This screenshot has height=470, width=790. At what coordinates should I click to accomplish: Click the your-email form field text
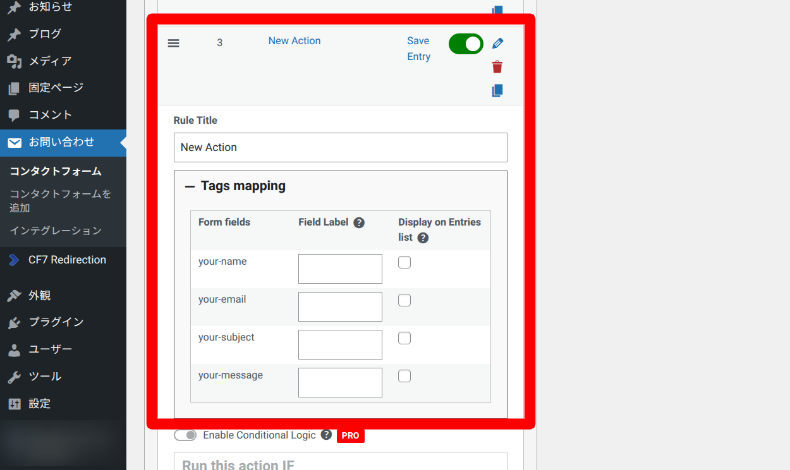pos(222,299)
